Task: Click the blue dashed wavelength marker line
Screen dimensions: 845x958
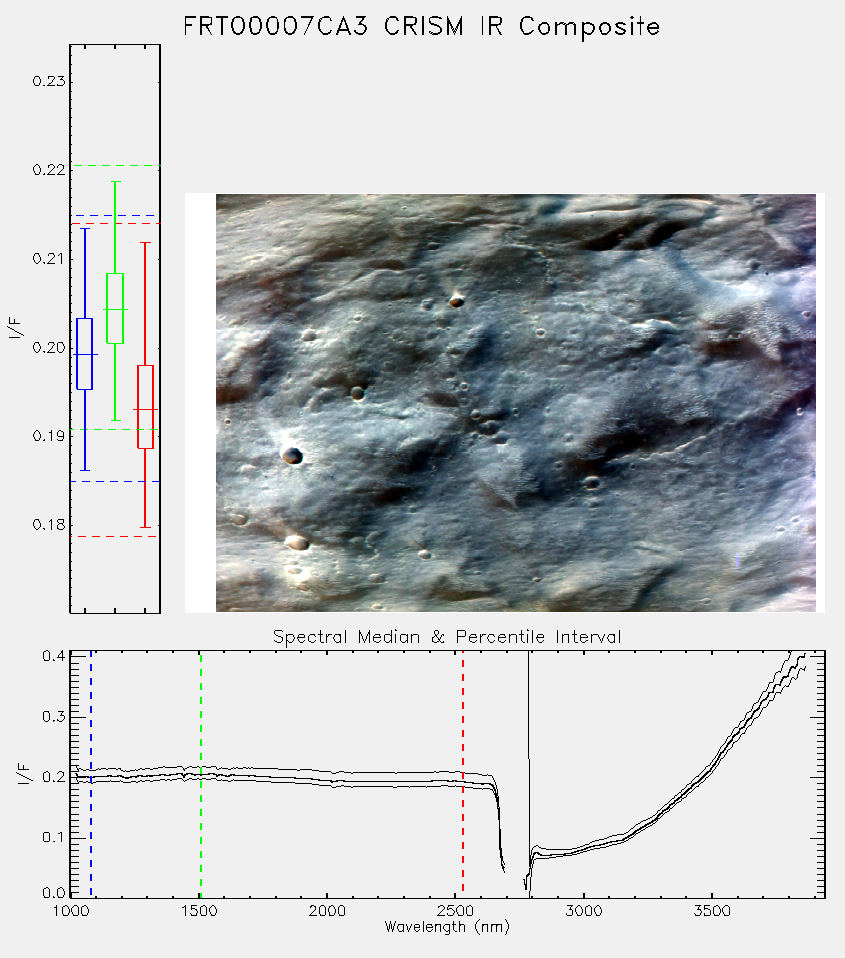Action: click(x=91, y=773)
